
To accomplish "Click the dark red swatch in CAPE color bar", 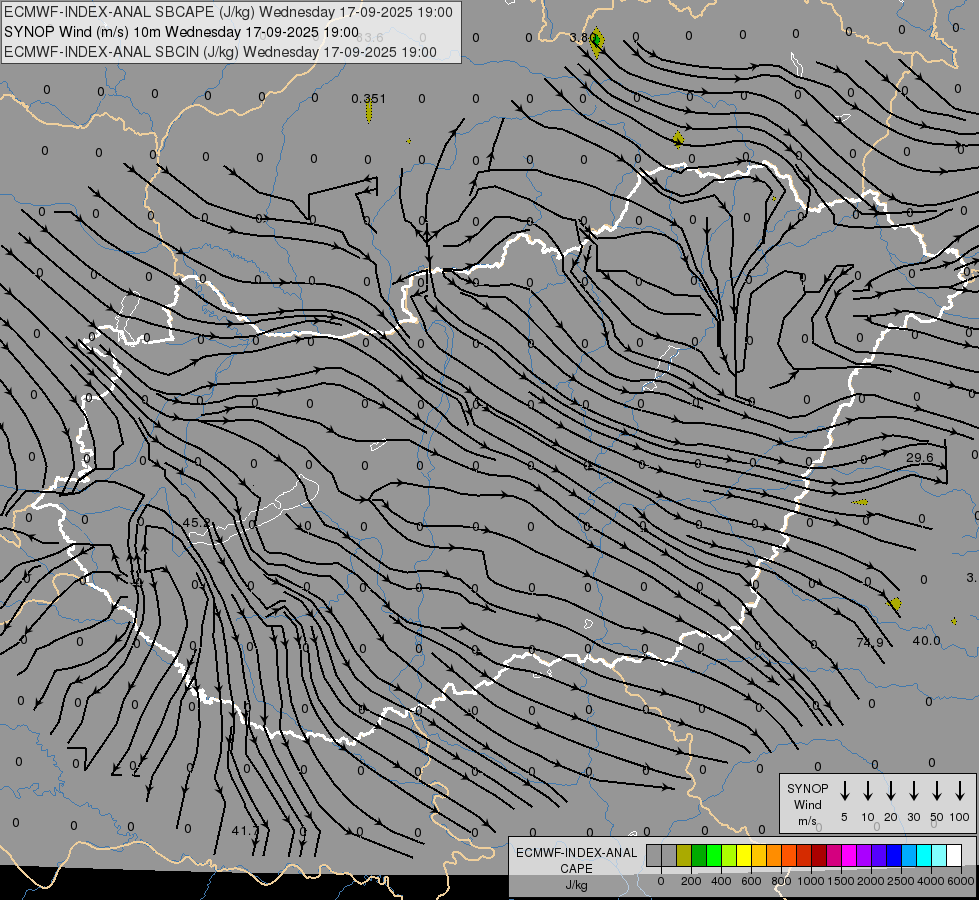I will click(x=819, y=855).
